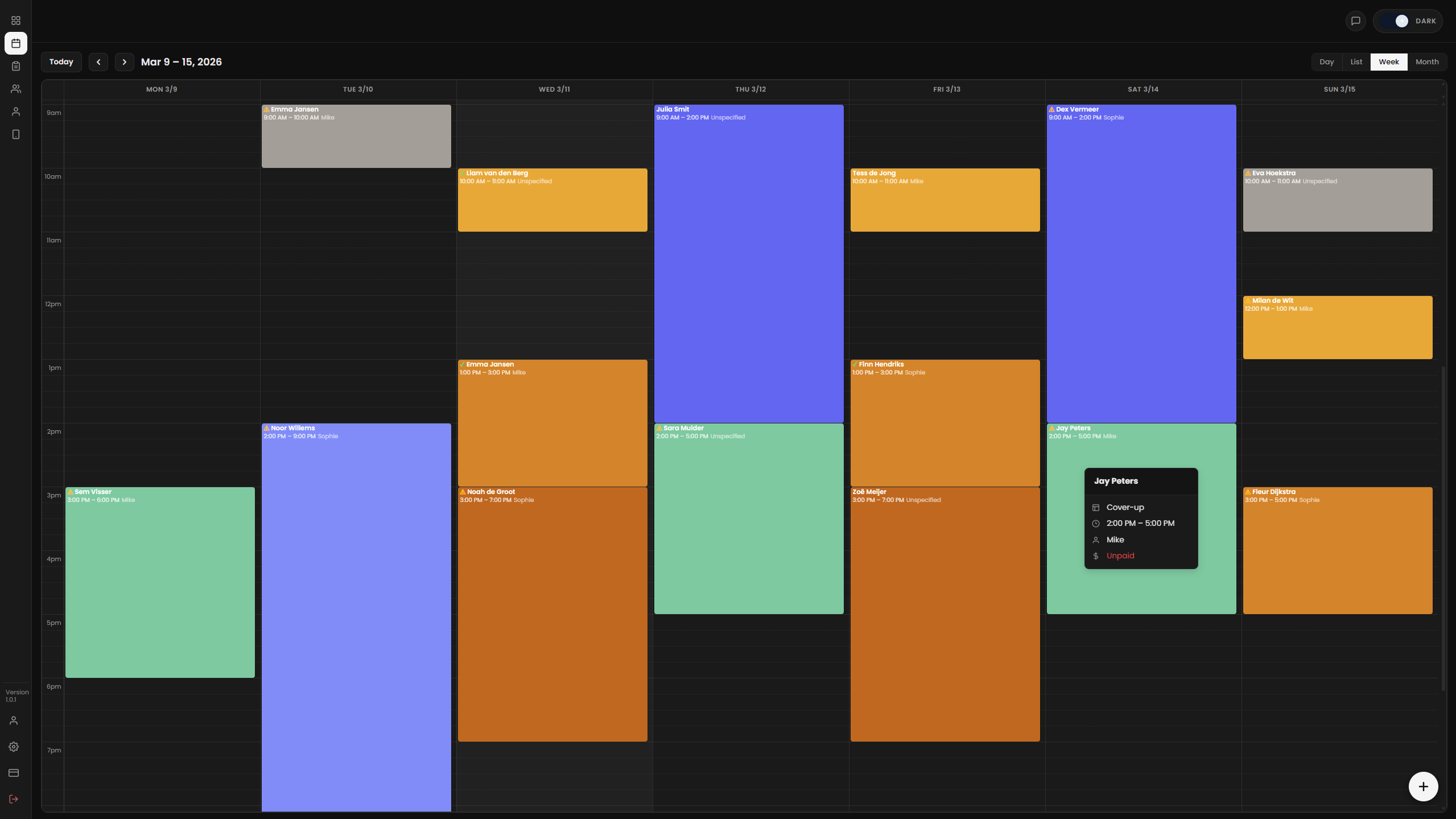This screenshot has height=819, width=1456.
Task: Create new appointment with the plus button
Action: pos(1424,786)
